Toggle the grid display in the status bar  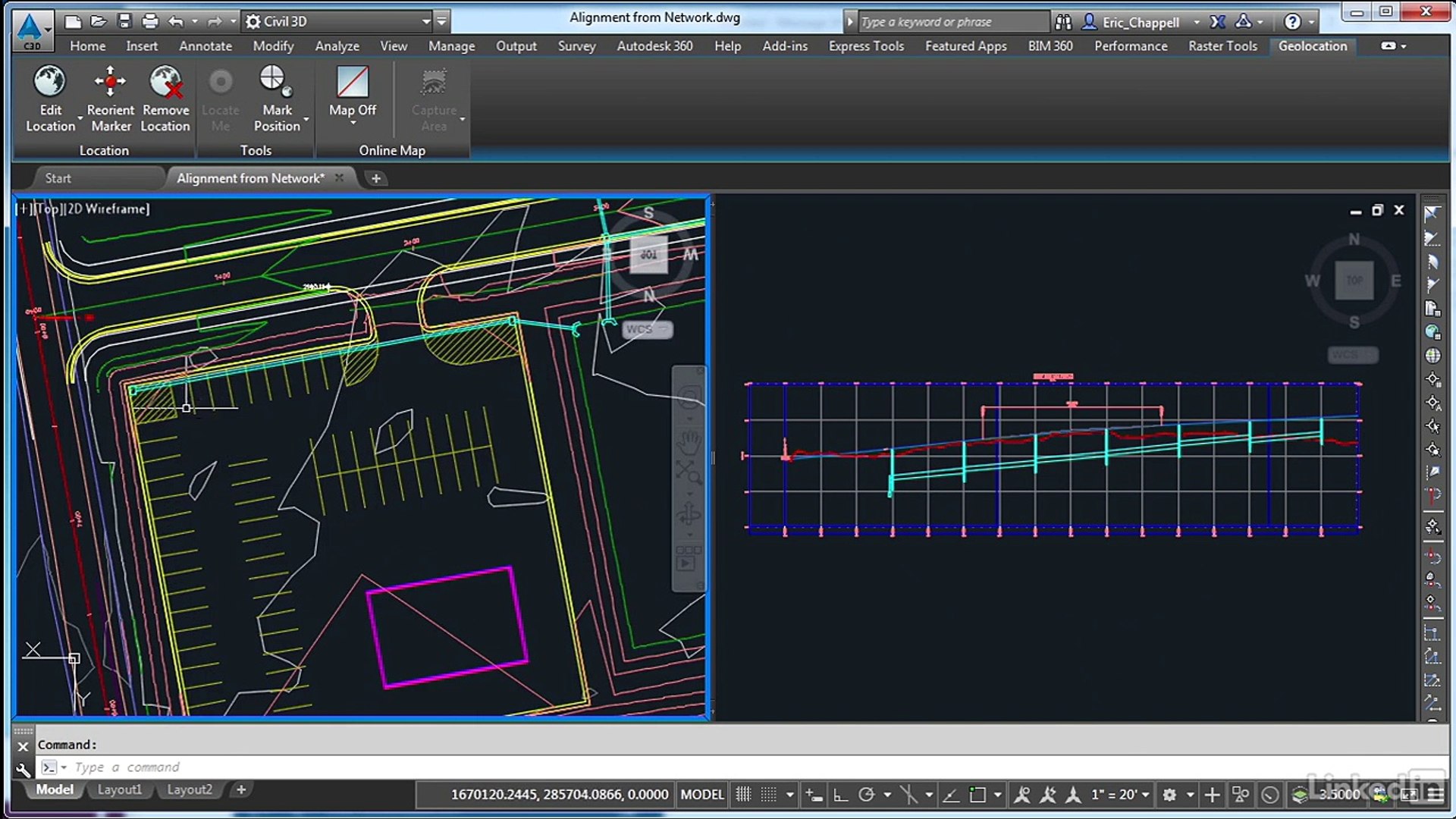(743, 794)
